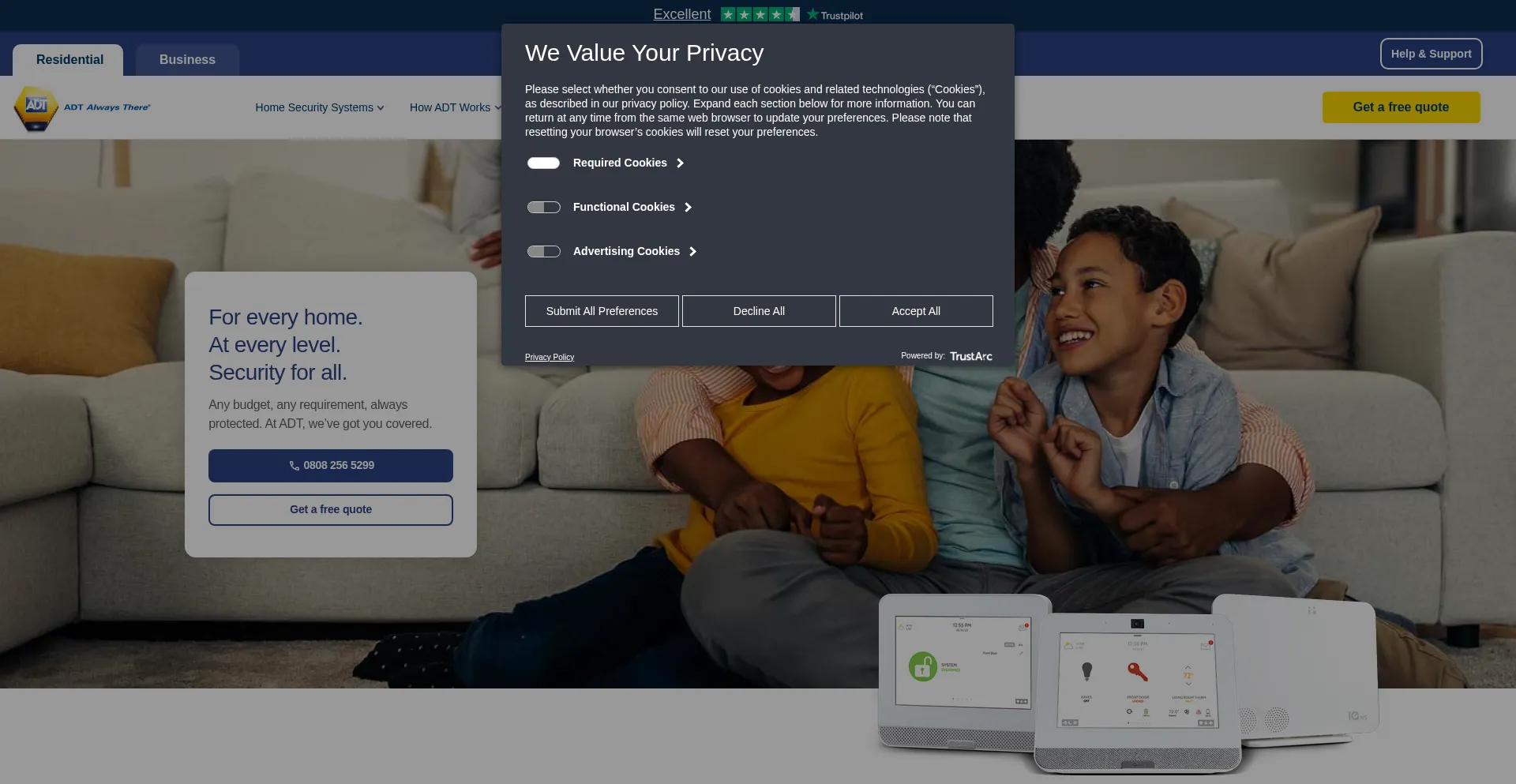Toggle the Required Cookies switch
Screen dimensions: 1516x784
[543, 163]
